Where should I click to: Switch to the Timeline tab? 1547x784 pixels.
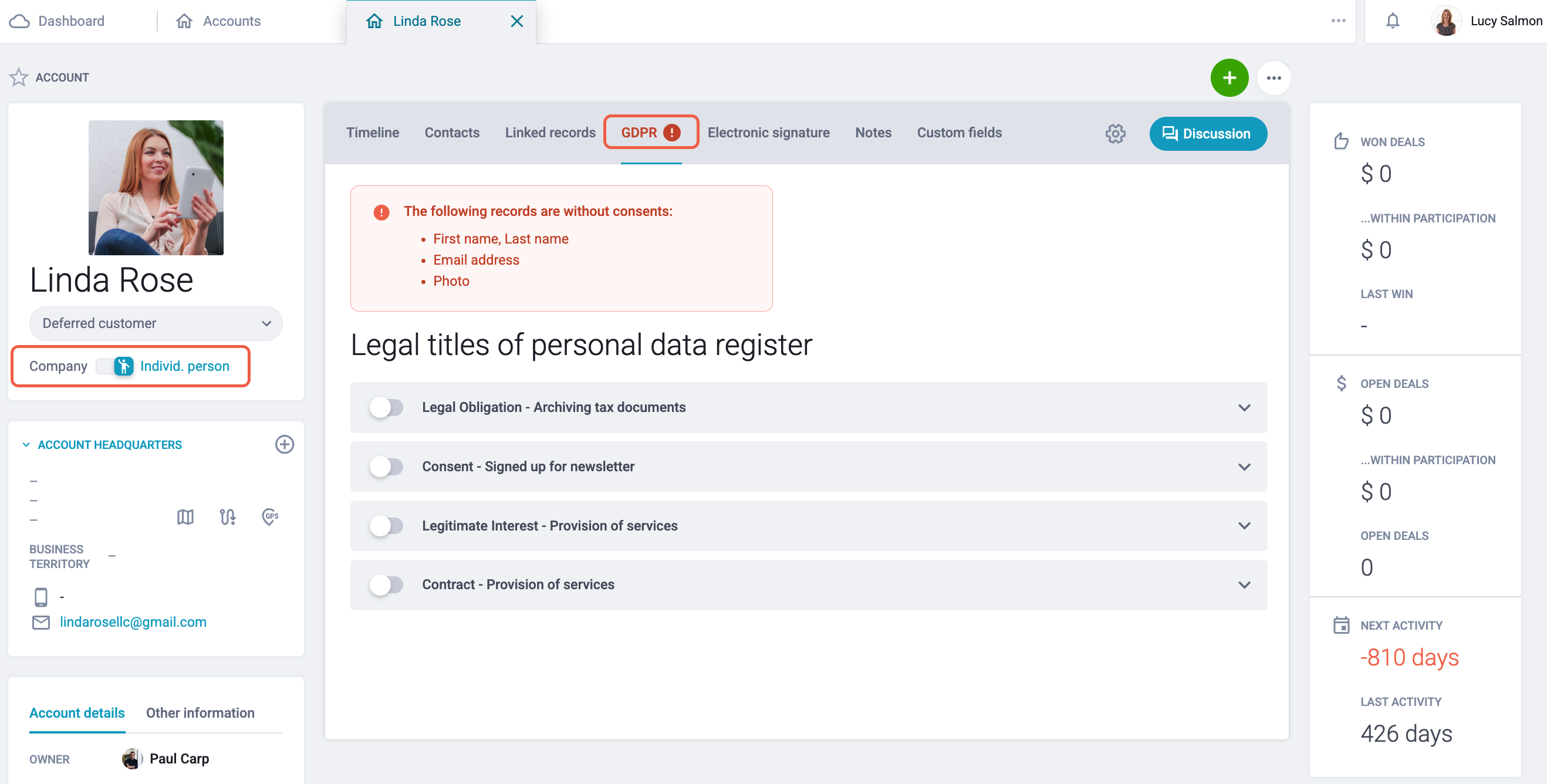[x=372, y=133]
